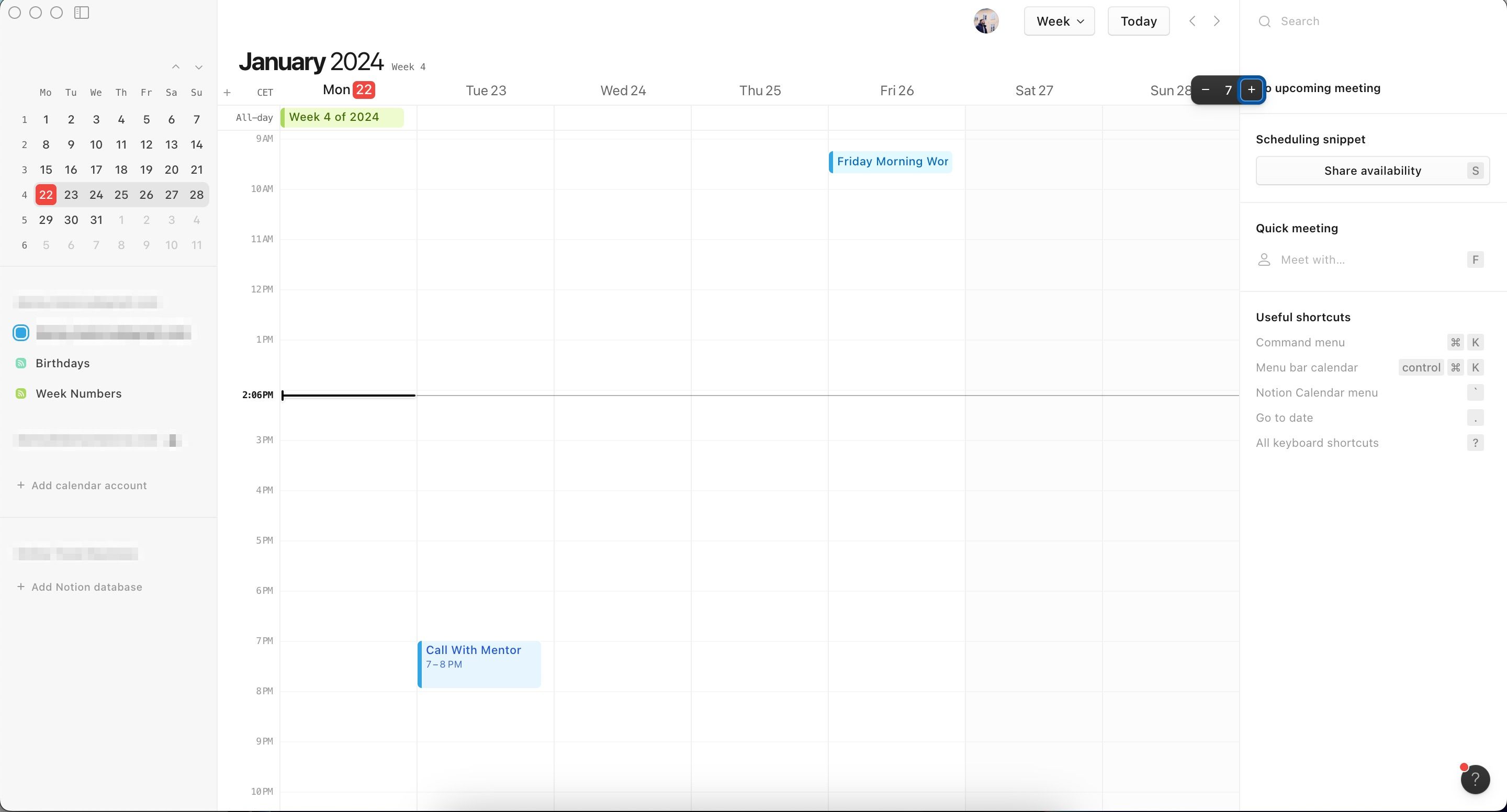Viewport: 1507px width, 812px height.
Task: Go to next week with forward arrow
Action: (1217, 21)
